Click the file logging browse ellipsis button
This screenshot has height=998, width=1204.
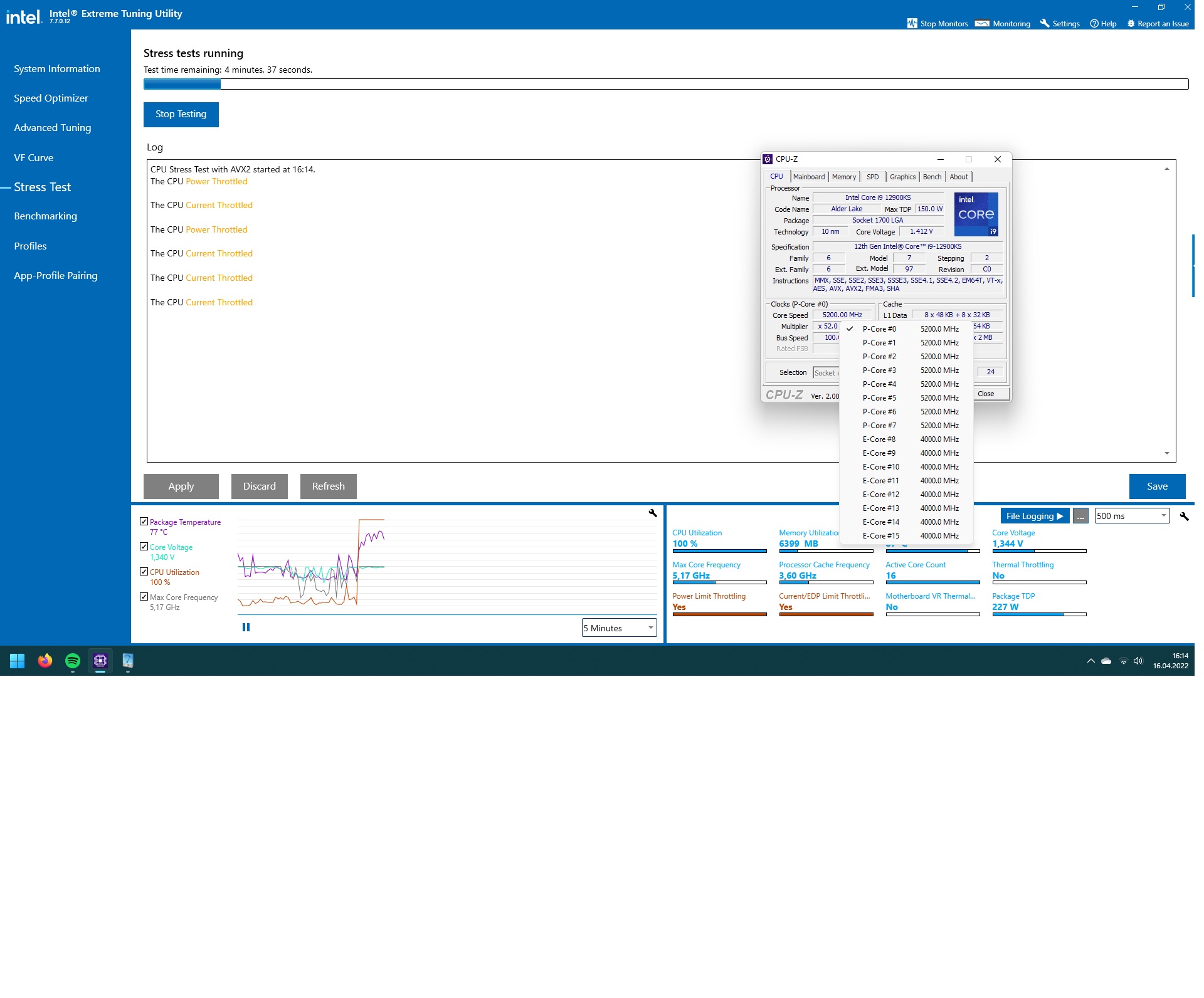tap(1080, 516)
